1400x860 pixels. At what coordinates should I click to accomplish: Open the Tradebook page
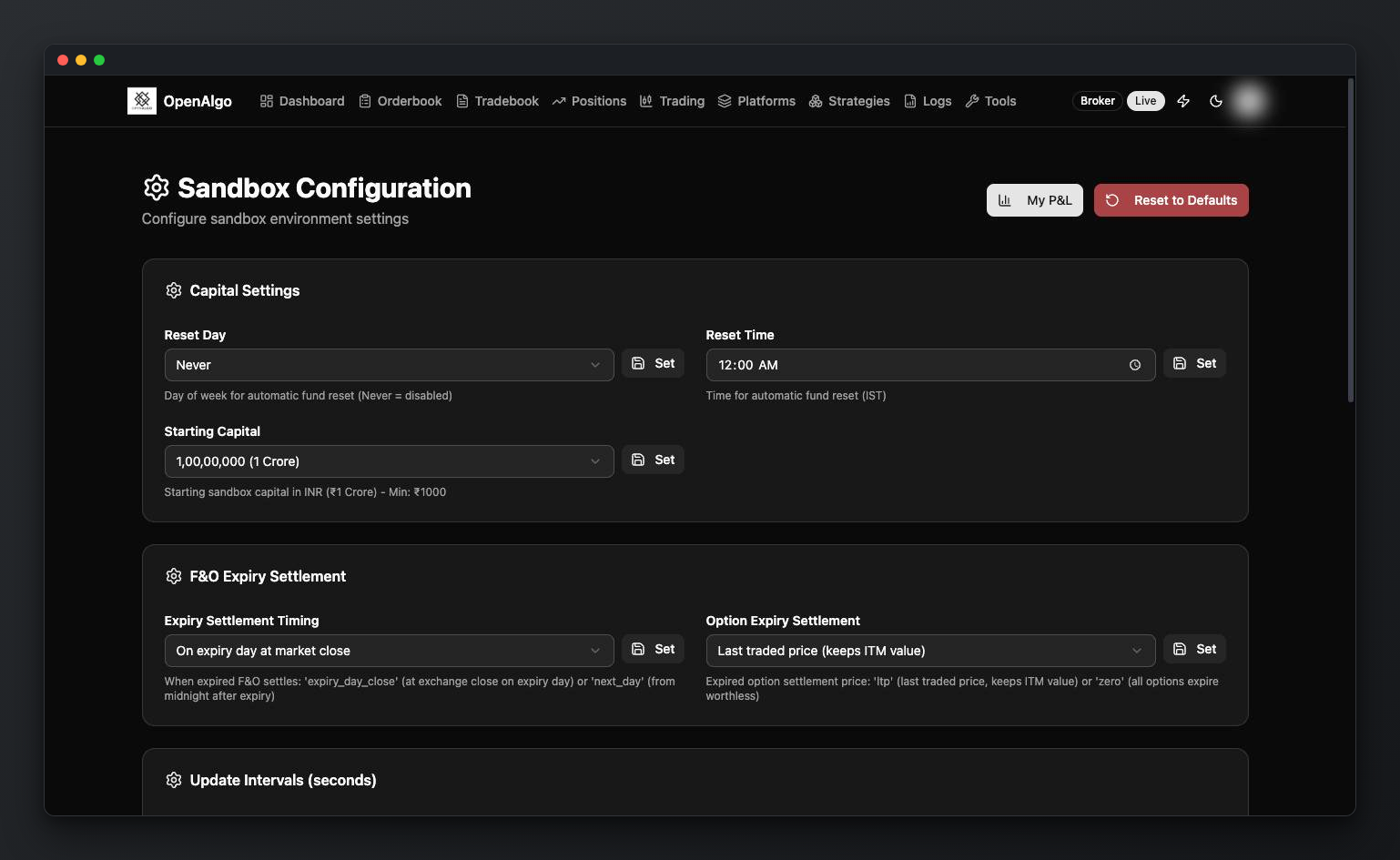[x=497, y=101]
